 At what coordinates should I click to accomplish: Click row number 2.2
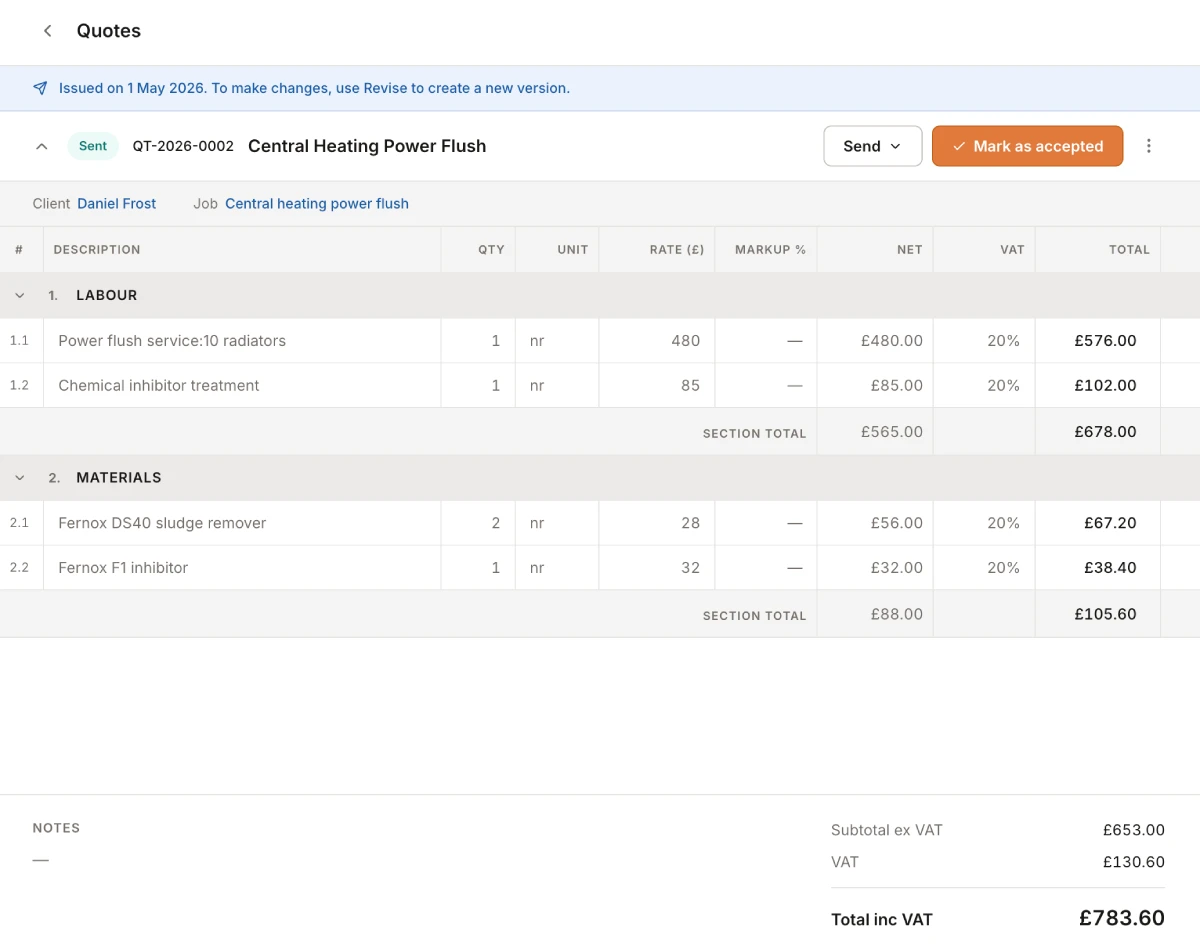(20, 567)
